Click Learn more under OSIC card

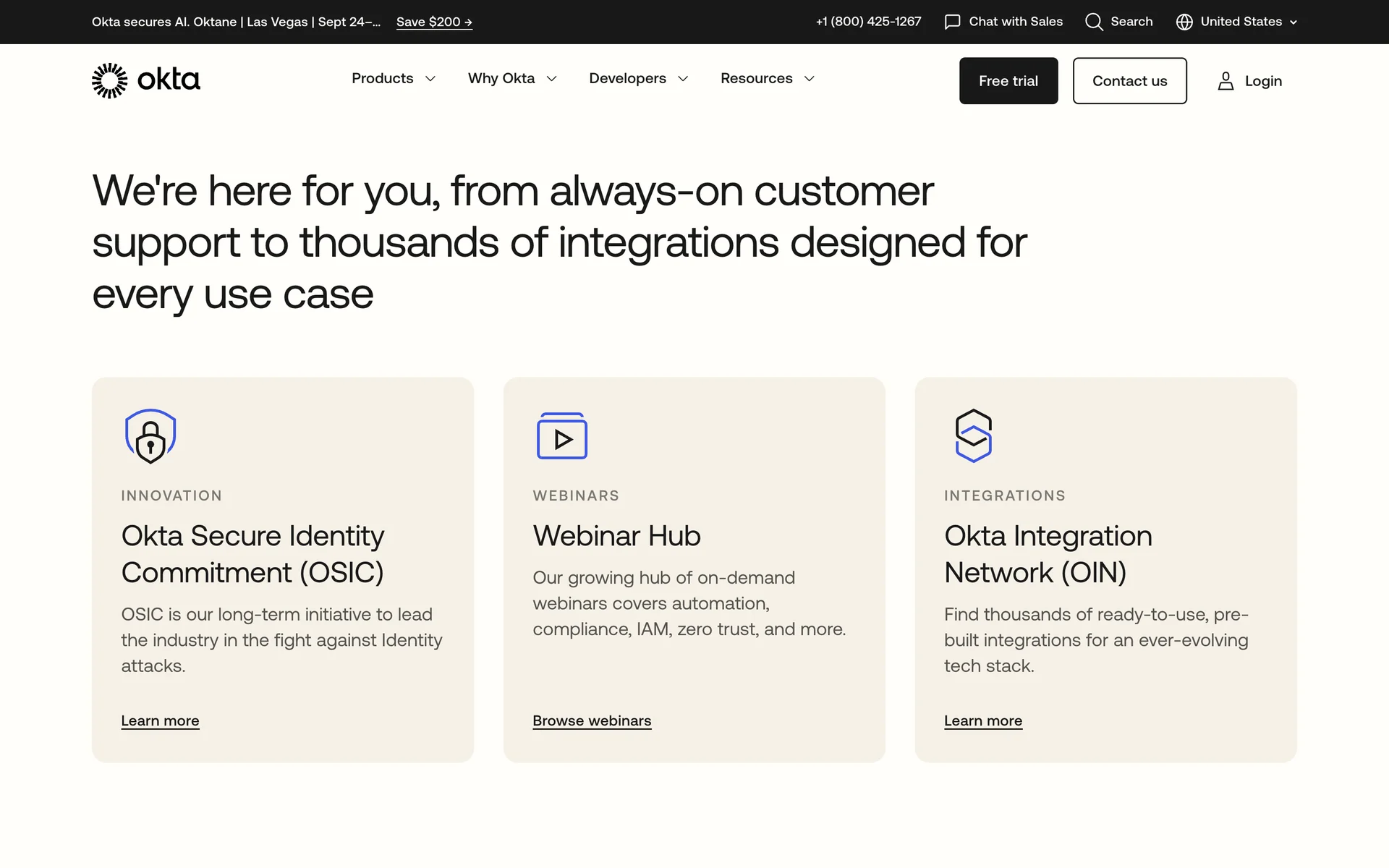[x=160, y=720]
